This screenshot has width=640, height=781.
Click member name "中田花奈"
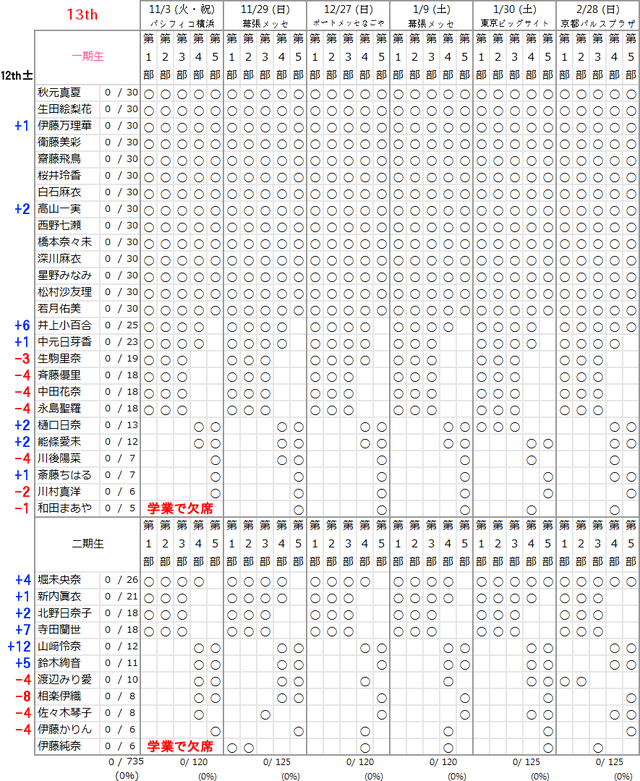[x=59, y=392]
